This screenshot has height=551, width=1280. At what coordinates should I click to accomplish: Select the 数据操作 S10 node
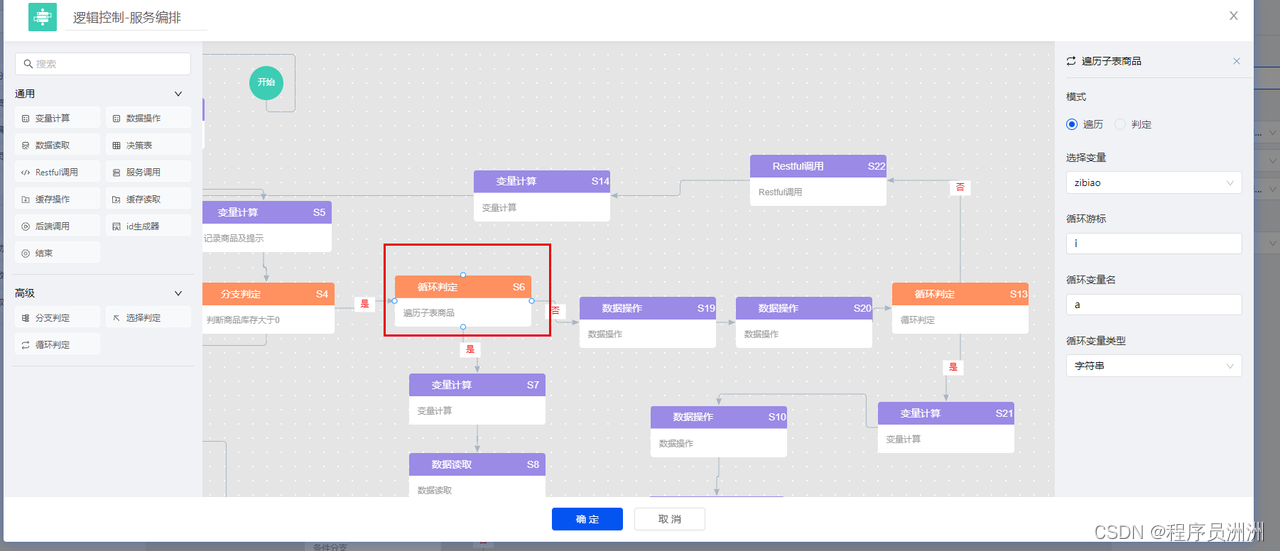coord(719,431)
